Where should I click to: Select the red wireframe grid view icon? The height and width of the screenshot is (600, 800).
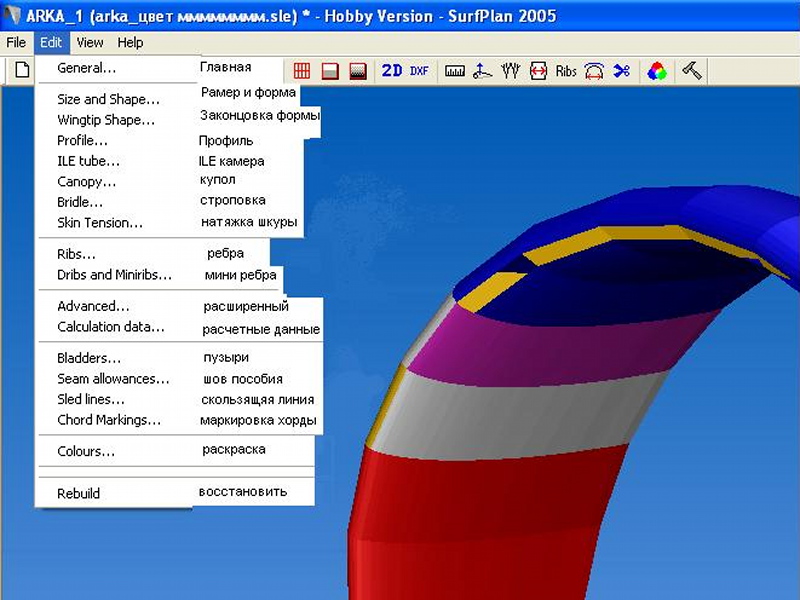coord(302,71)
